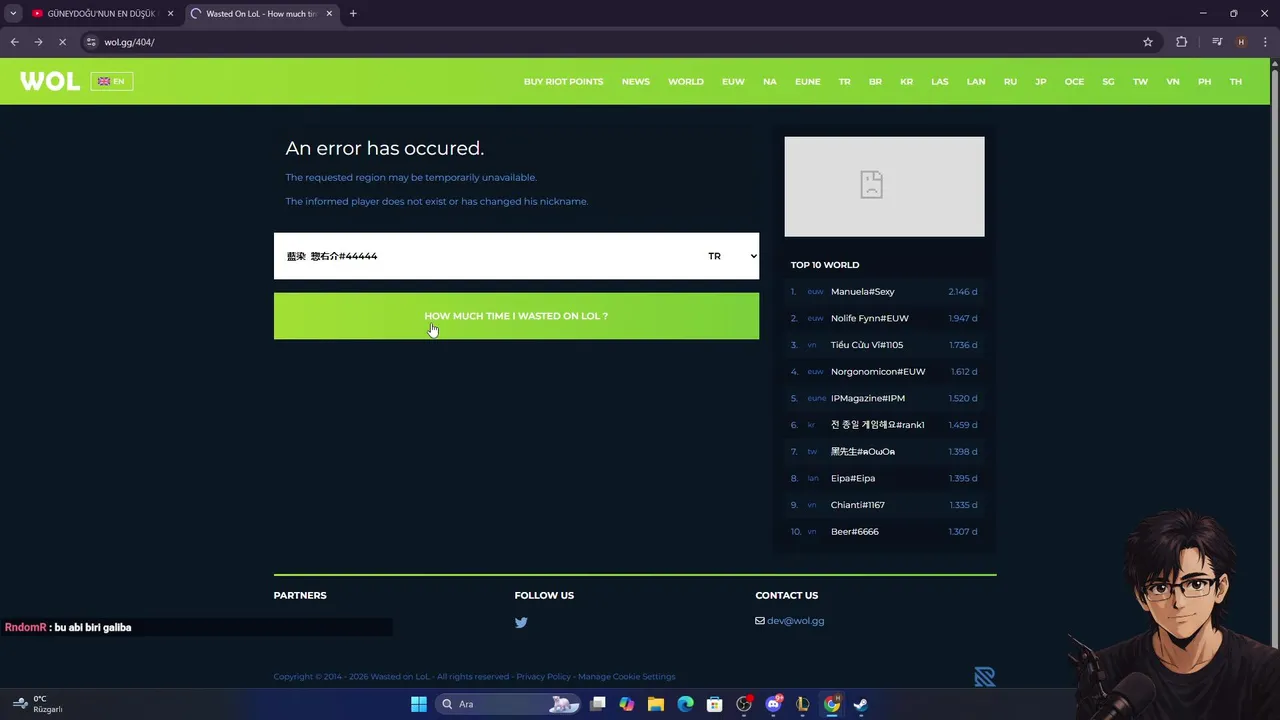Image resolution: width=1280 pixels, height=720 pixels.
Task: Open the RU region menu
Action: click(x=1010, y=82)
